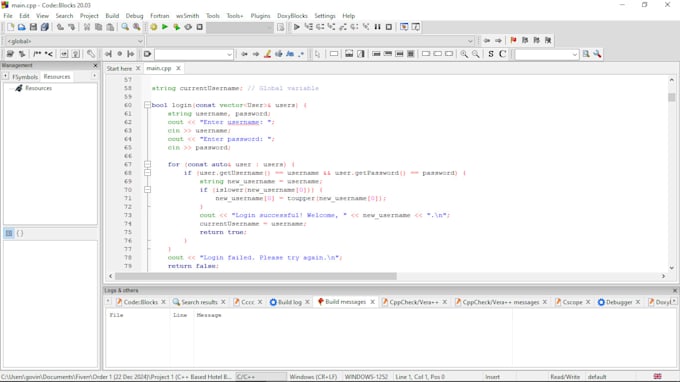Click the Abort build stop icon
680x382 pixels.
pyautogui.click(x=199, y=27)
